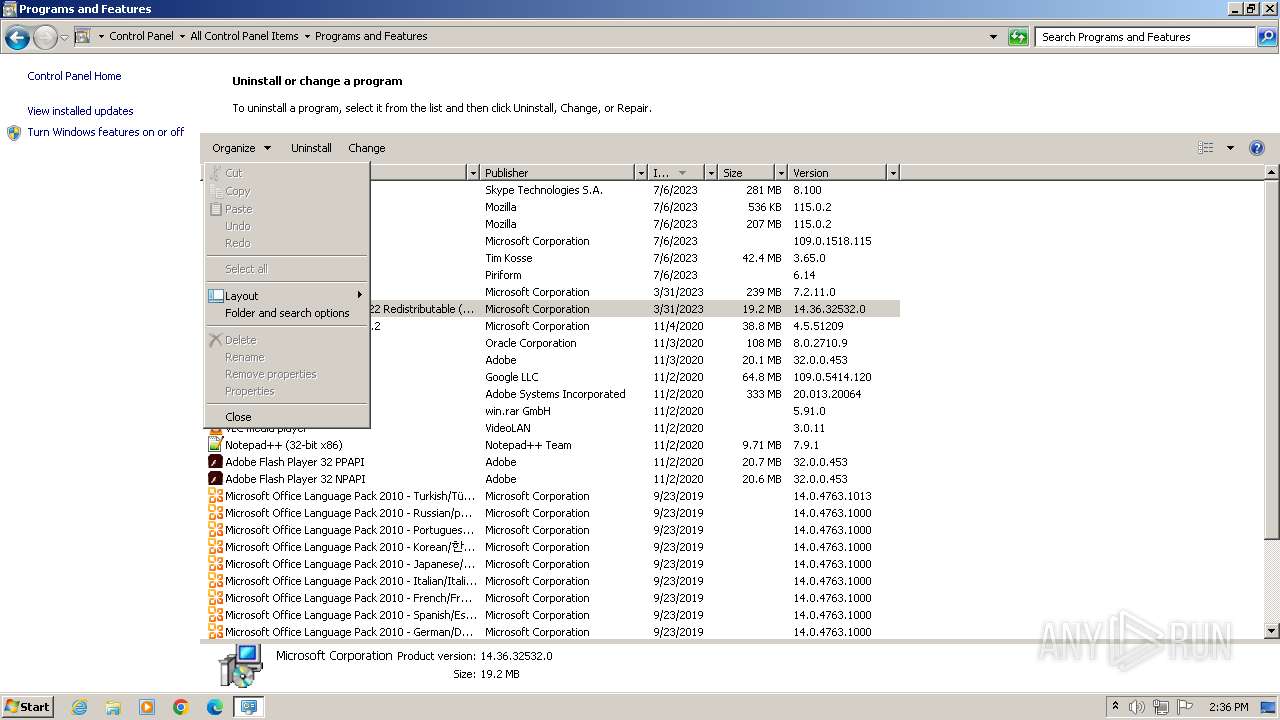Launch Google Chrome from the taskbar
This screenshot has width=1280, height=720.
pos(181,707)
